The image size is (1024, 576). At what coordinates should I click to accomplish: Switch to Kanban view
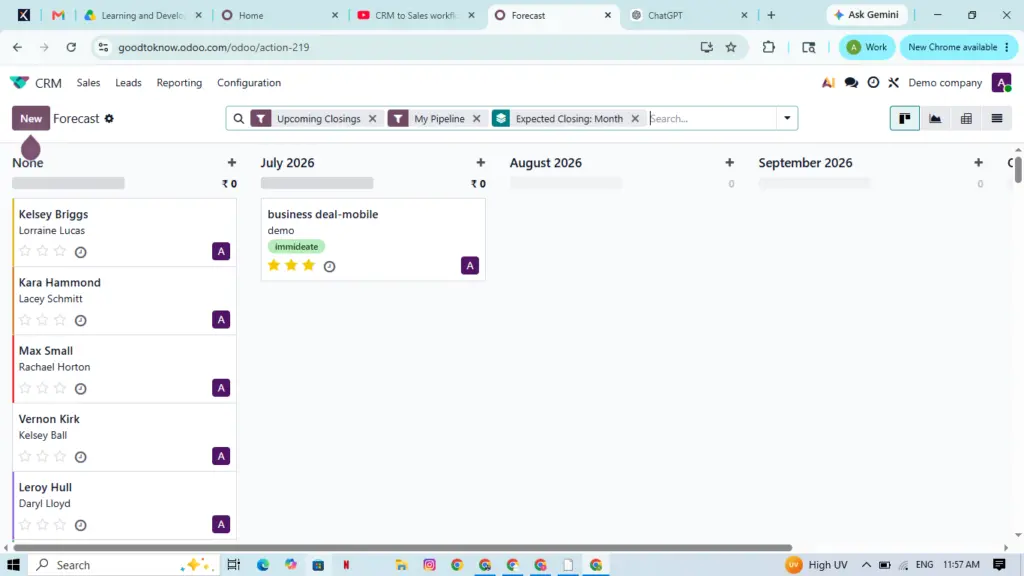(904, 118)
